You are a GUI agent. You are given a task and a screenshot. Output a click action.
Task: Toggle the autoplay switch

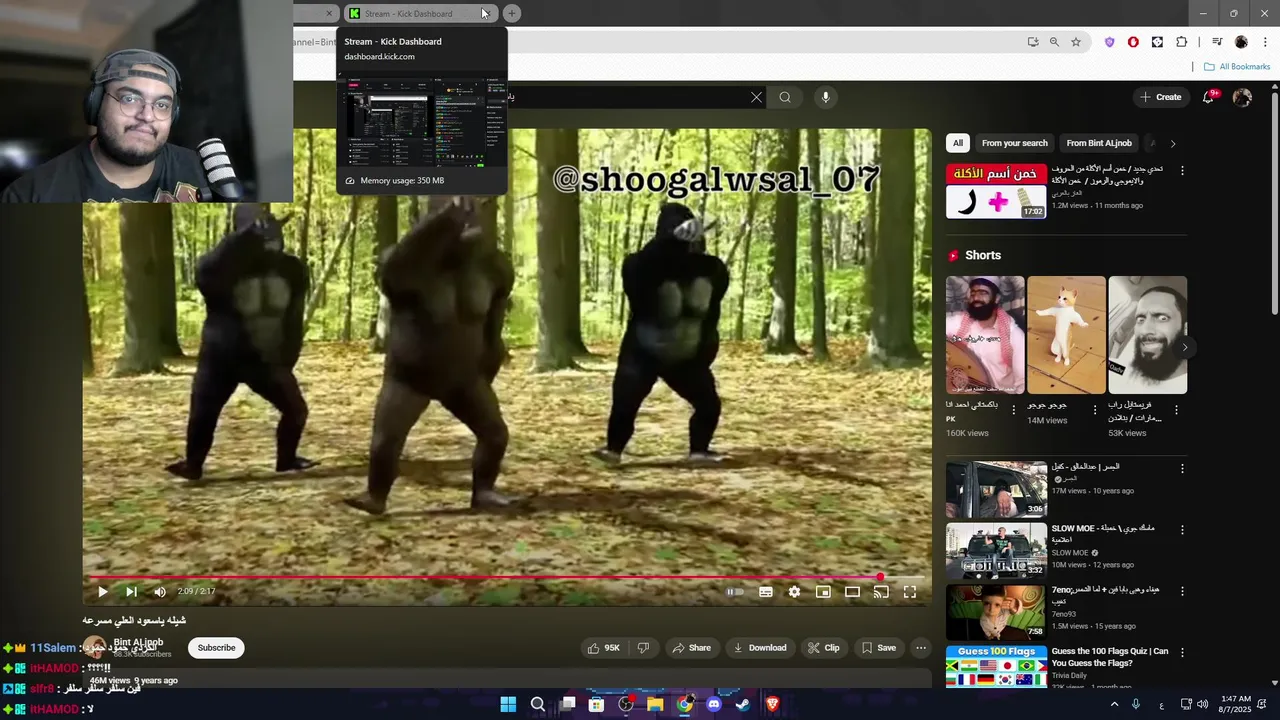[735, 592]
